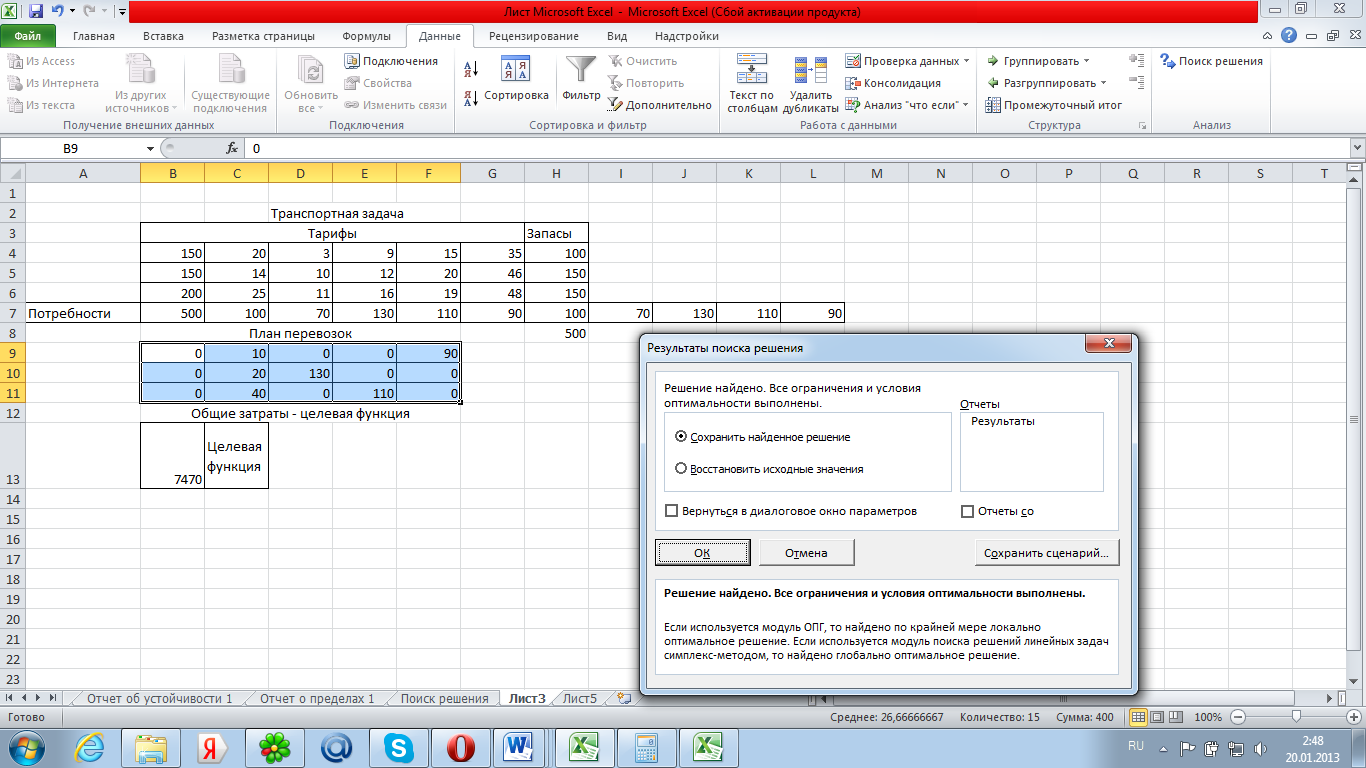Viewport: 1366px width, 768px height.
Task: Expand the formula bar
Action: pyautogui.click(x=1356, y=148)
